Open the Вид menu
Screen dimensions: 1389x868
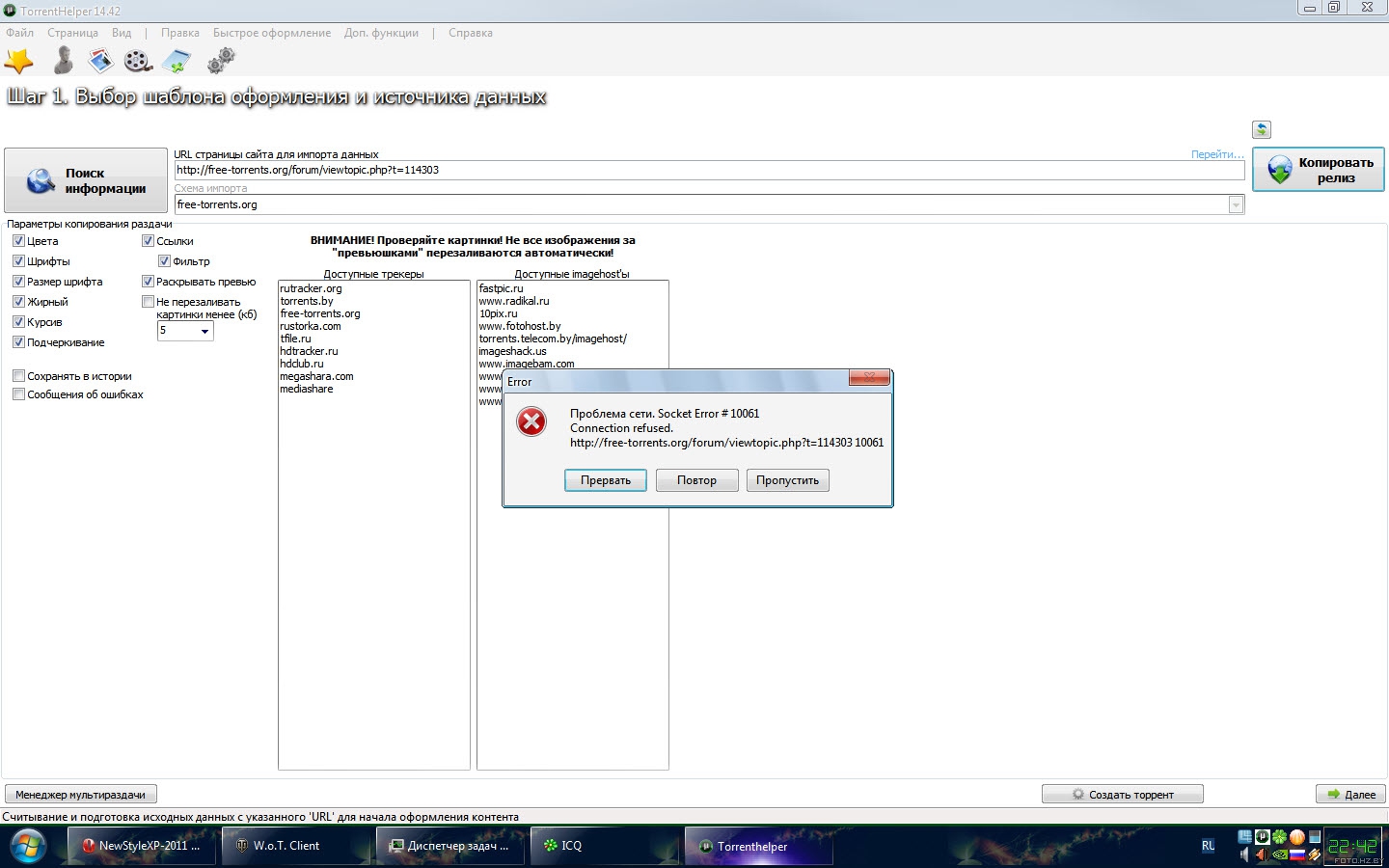121,33
